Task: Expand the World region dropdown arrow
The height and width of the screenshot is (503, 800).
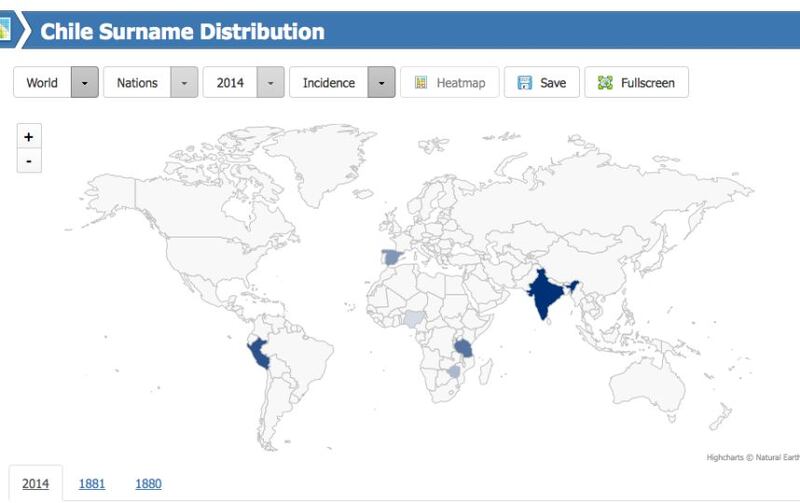Action: coord(85,83)
